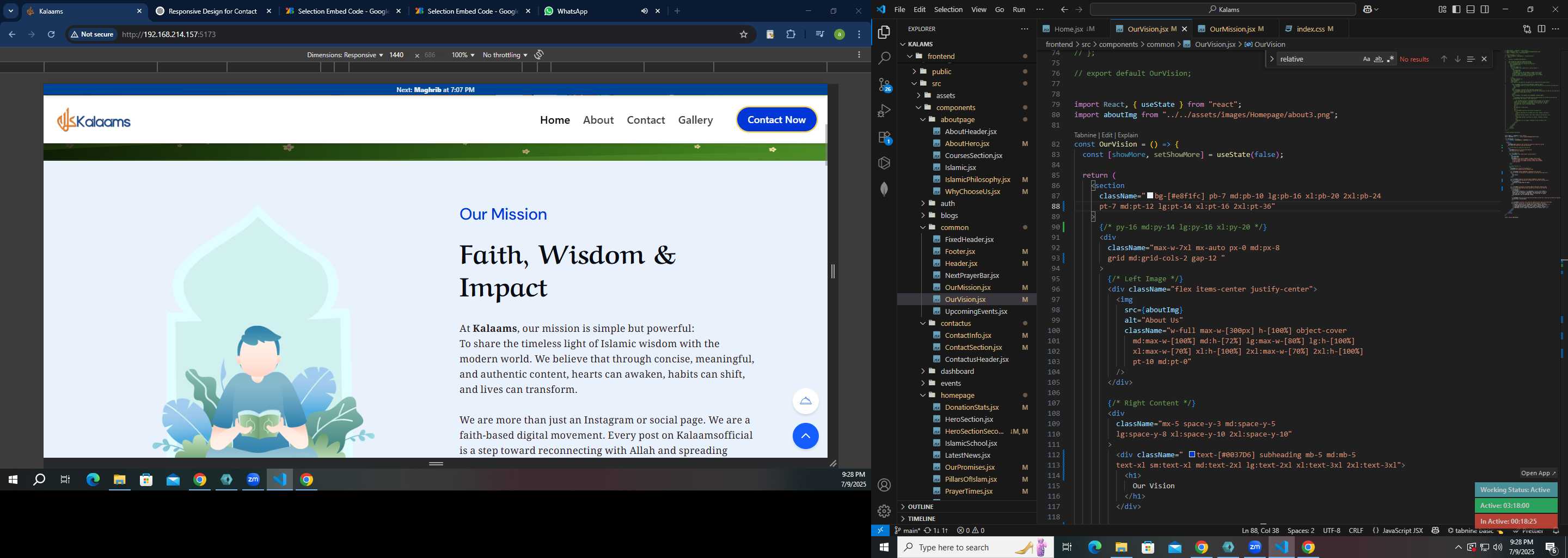Go to previous match in find widget
1568x558 pixels.
1443,59
